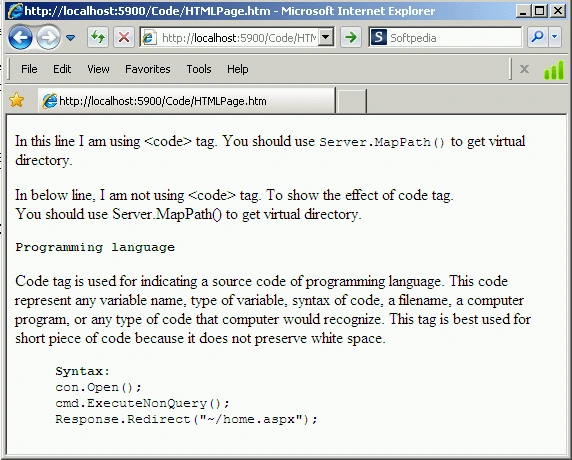This screenshot has height=460, width=572.
Task: Select the HTMLPage.htm tab
Action: [x=186, y=101]
